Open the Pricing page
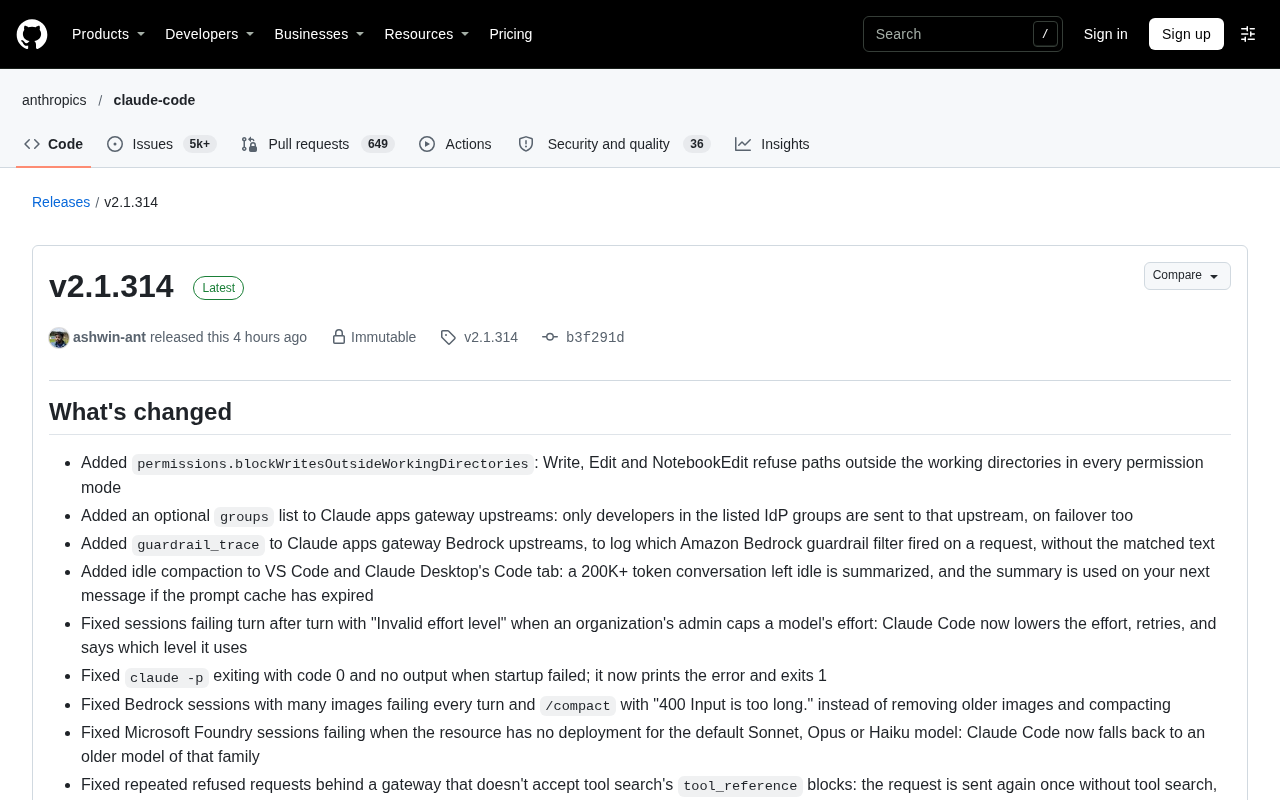 (511, 34)
